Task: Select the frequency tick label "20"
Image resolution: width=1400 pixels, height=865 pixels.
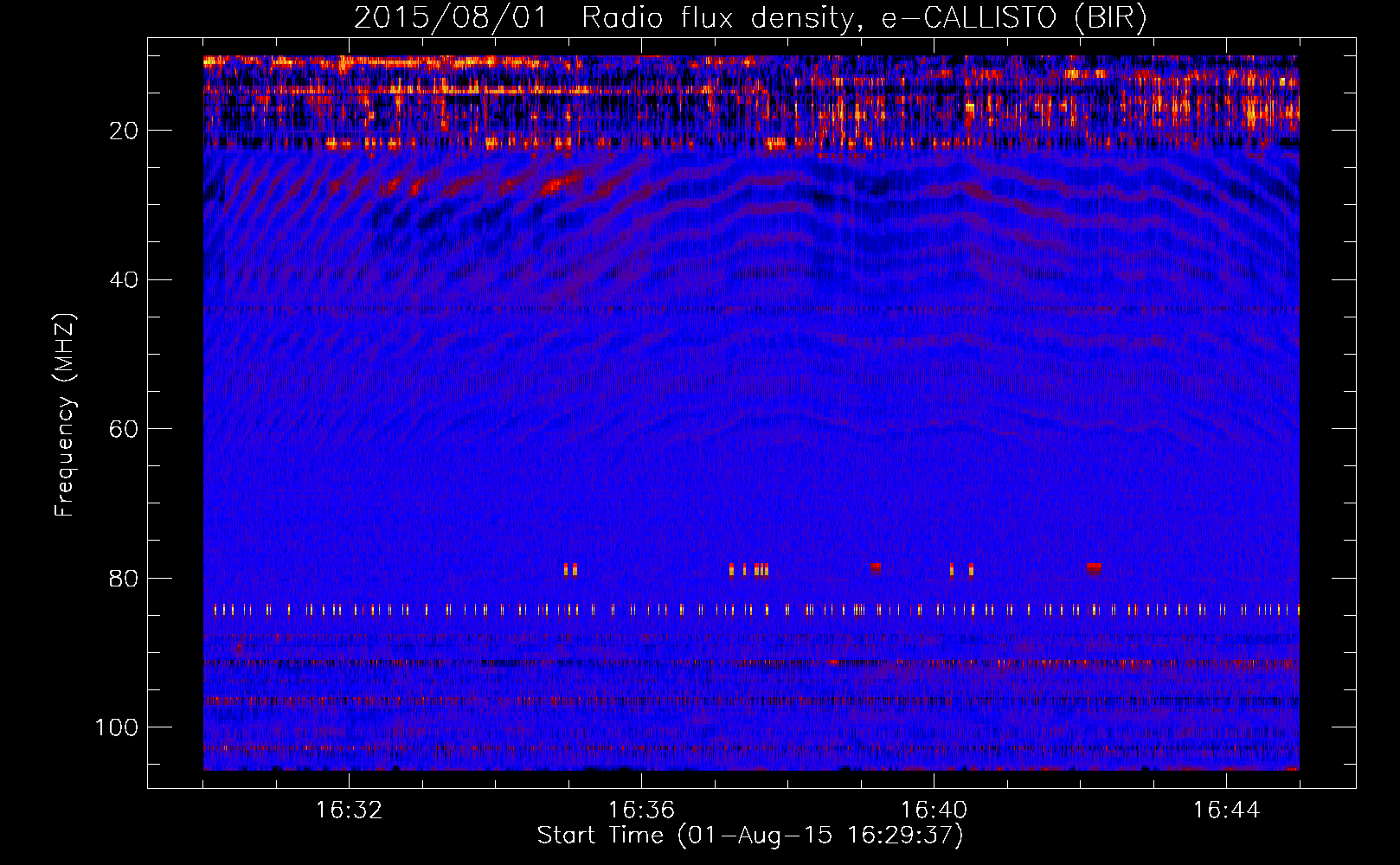Action: 124,131
